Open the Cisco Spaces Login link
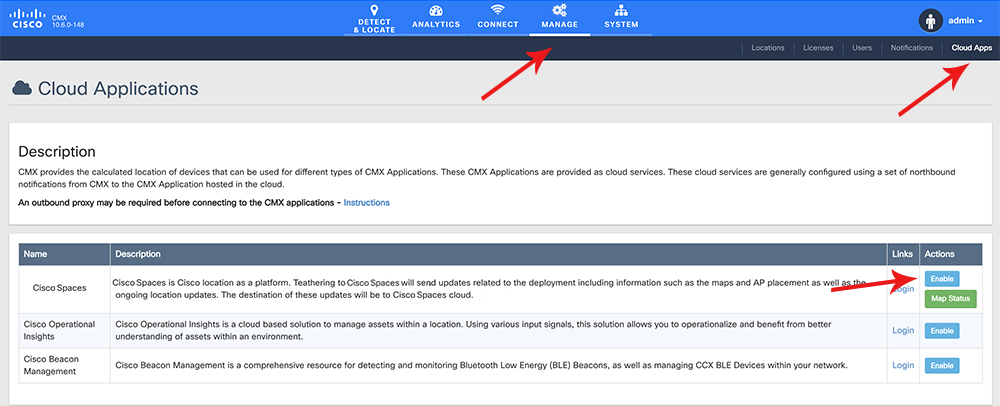Screen dimensions: 1000x406 [902, 289]
